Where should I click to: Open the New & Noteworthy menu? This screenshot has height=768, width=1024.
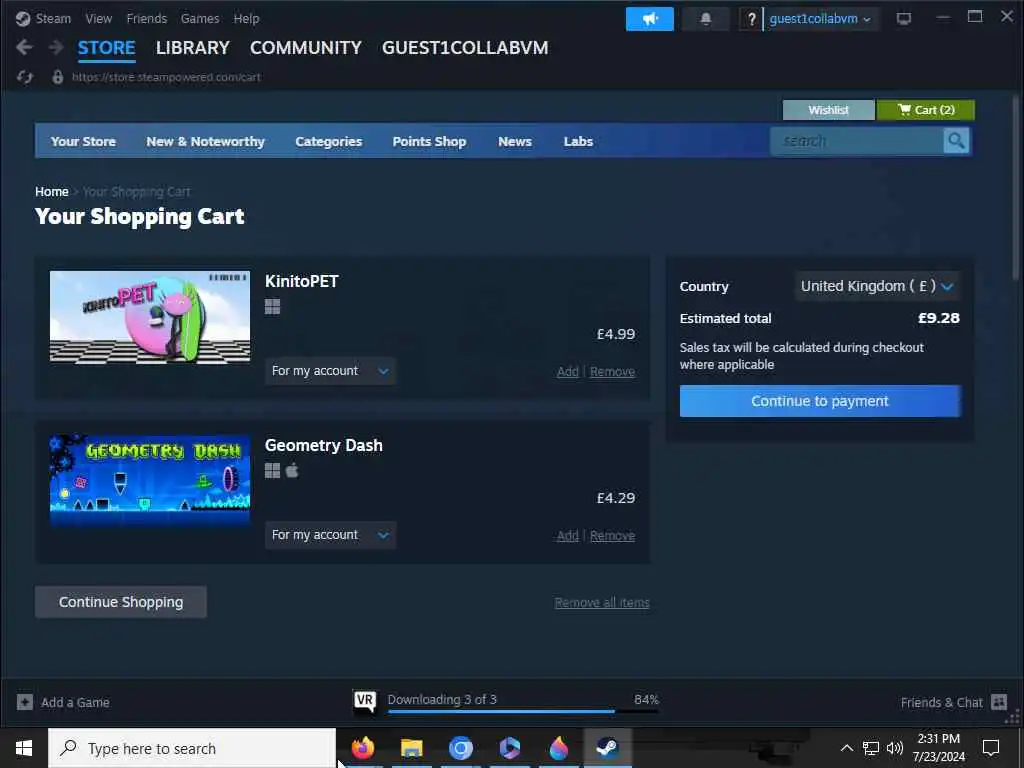(205, 142)
